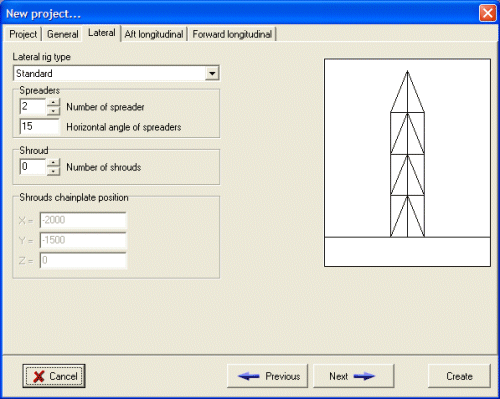Viewport: 500px width, 399px height.
Task: Increase the number of shrouds
Action: tap(54, 162)
